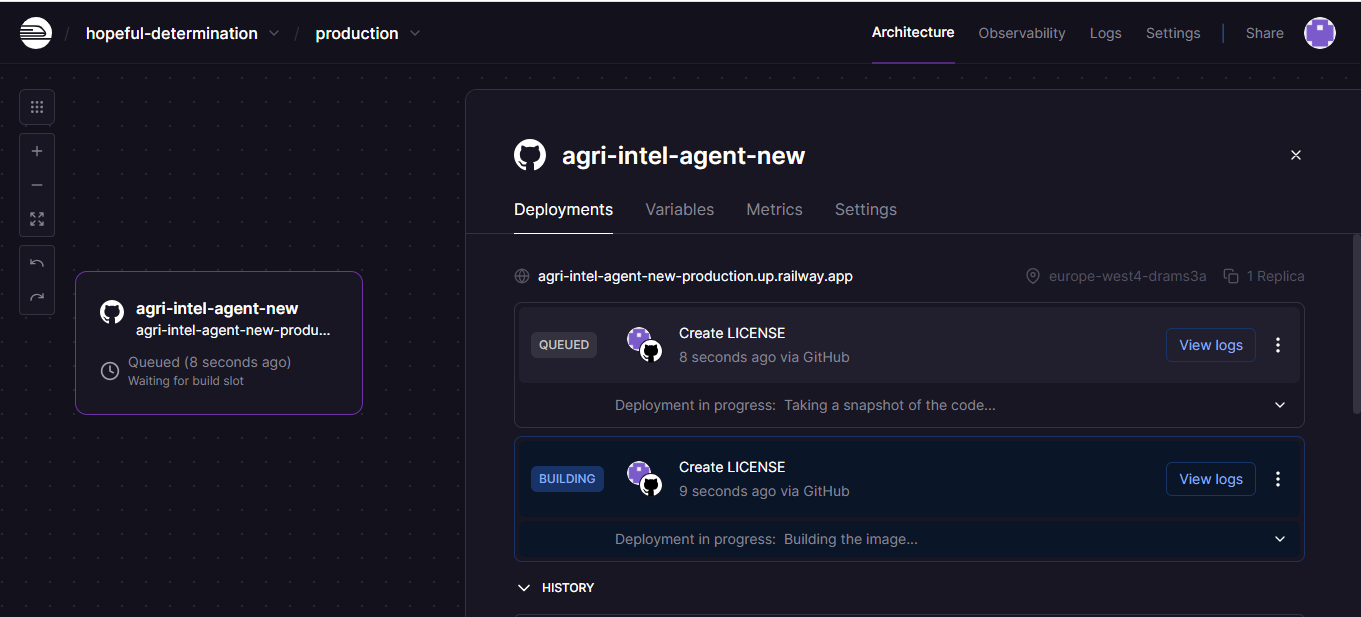
Task: Toggle the canvas grid dots icon
Action: [x=37, y=107]
